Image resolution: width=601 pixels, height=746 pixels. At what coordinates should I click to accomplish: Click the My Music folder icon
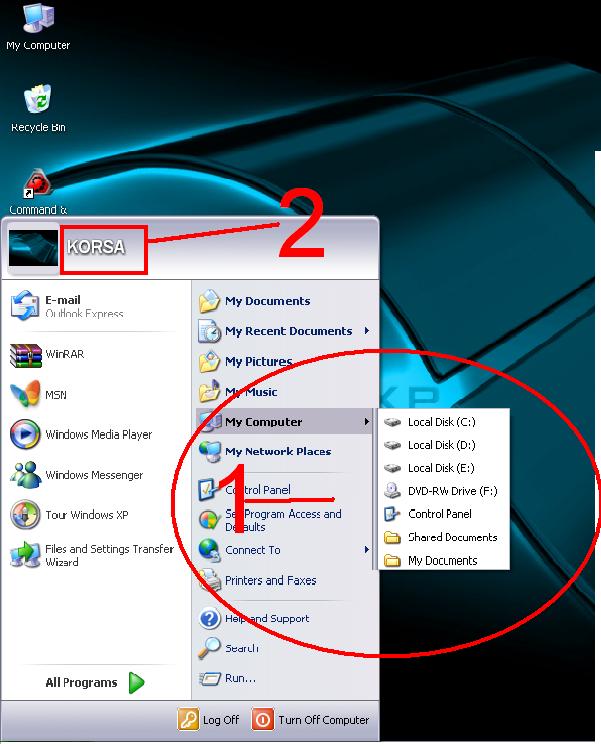click(209, 392)
